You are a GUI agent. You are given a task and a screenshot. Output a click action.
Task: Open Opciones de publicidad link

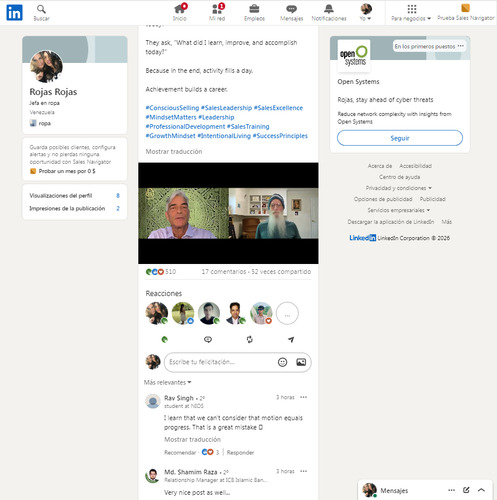[x=383, y=199]
